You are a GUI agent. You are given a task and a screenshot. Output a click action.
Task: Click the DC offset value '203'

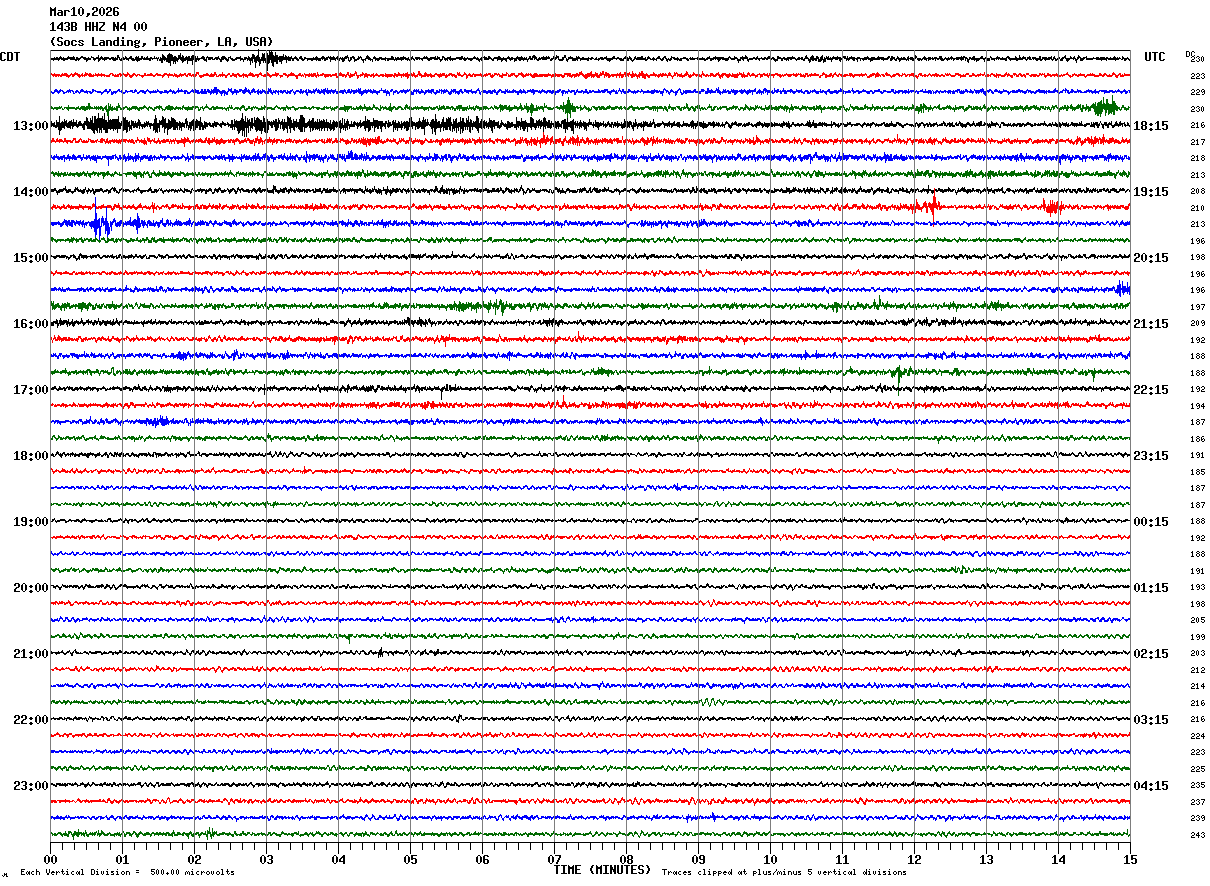tap(1197, 653)
